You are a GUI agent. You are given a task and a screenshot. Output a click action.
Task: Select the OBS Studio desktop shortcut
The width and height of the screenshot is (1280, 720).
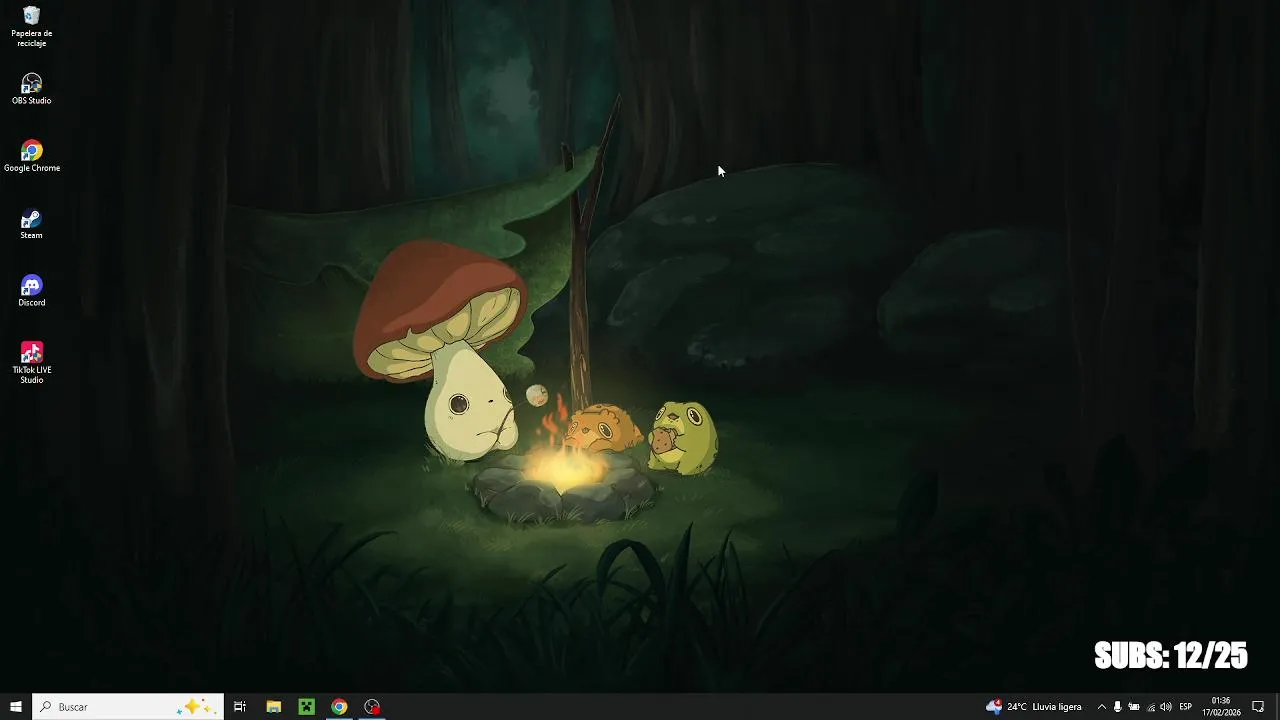[x=31, y=89]
